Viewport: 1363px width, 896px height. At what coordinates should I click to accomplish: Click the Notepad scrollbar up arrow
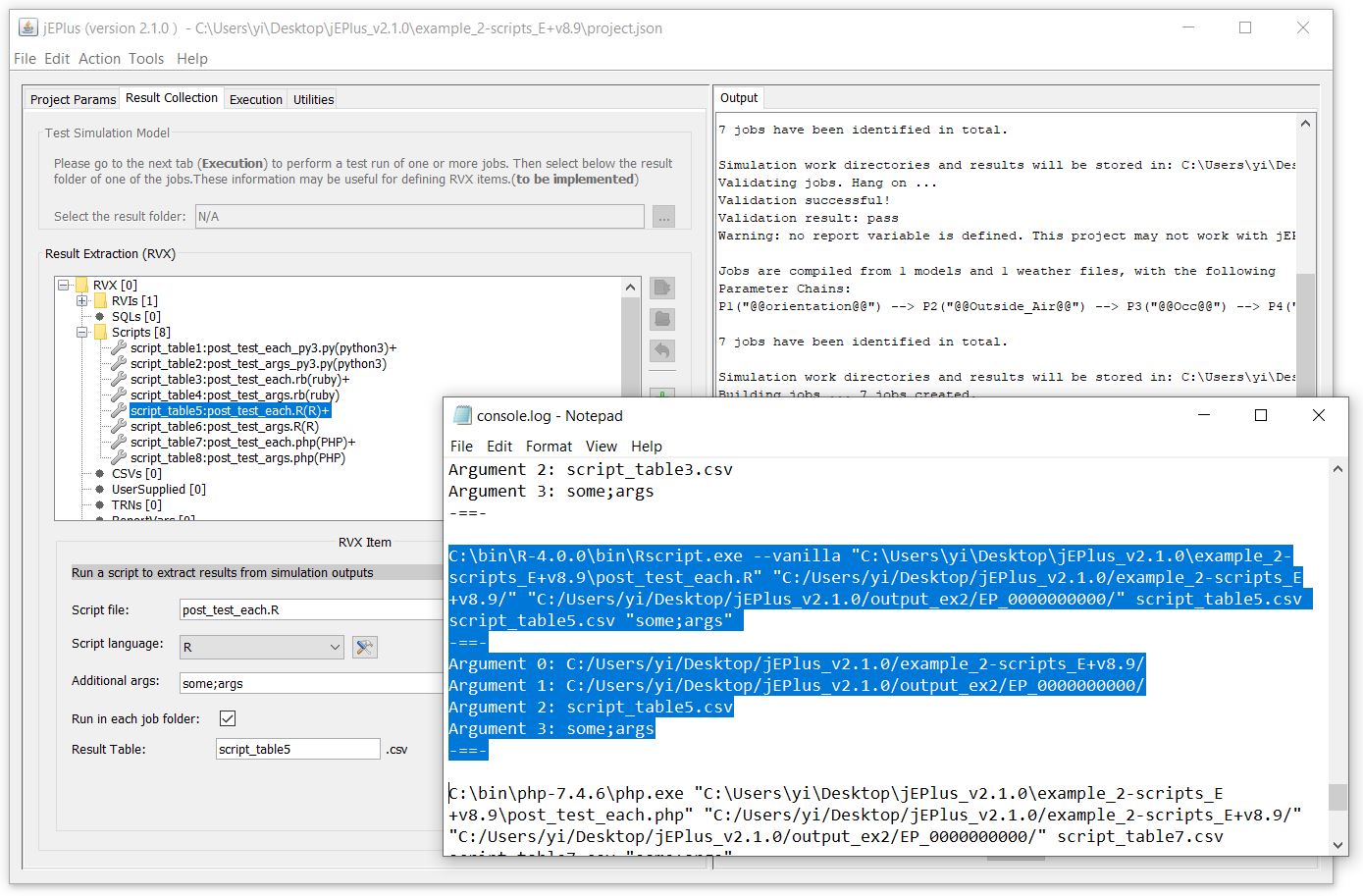click(x=1337, y=469)
